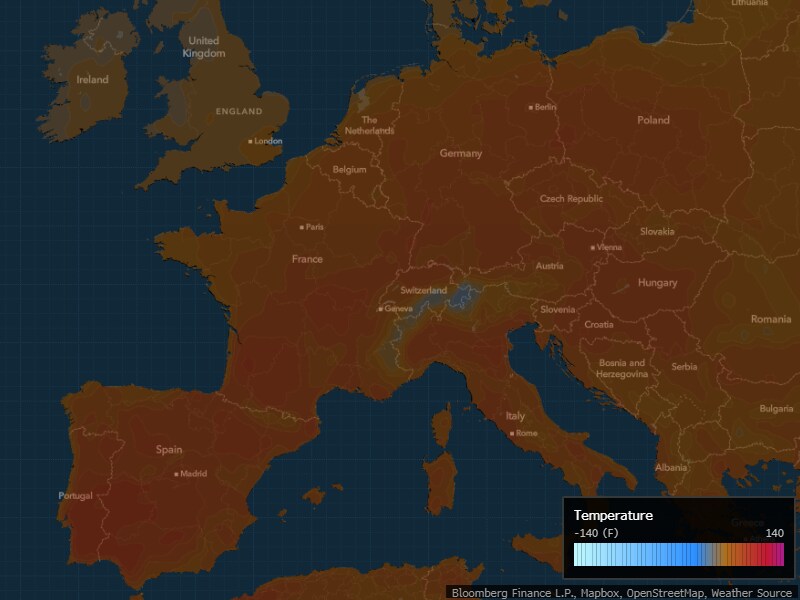
Task: Click the Ireland label on map
Action: [x=92, y=80]
